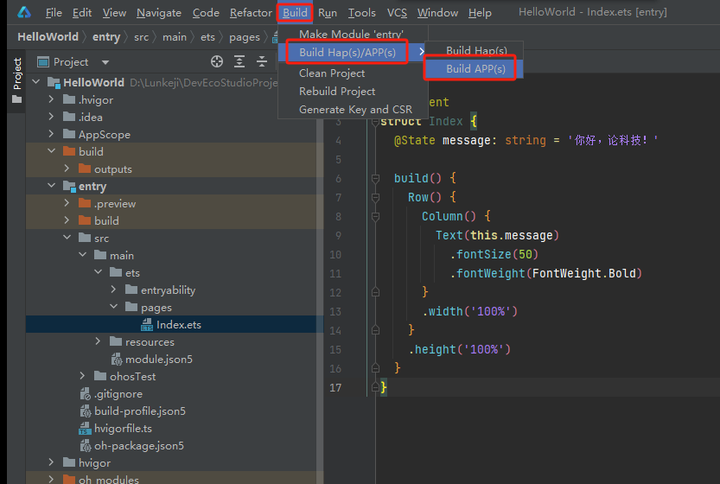Open the Project view dropdown
The height and width of the screenshot is (484, 720).
[x=105, y=62]
